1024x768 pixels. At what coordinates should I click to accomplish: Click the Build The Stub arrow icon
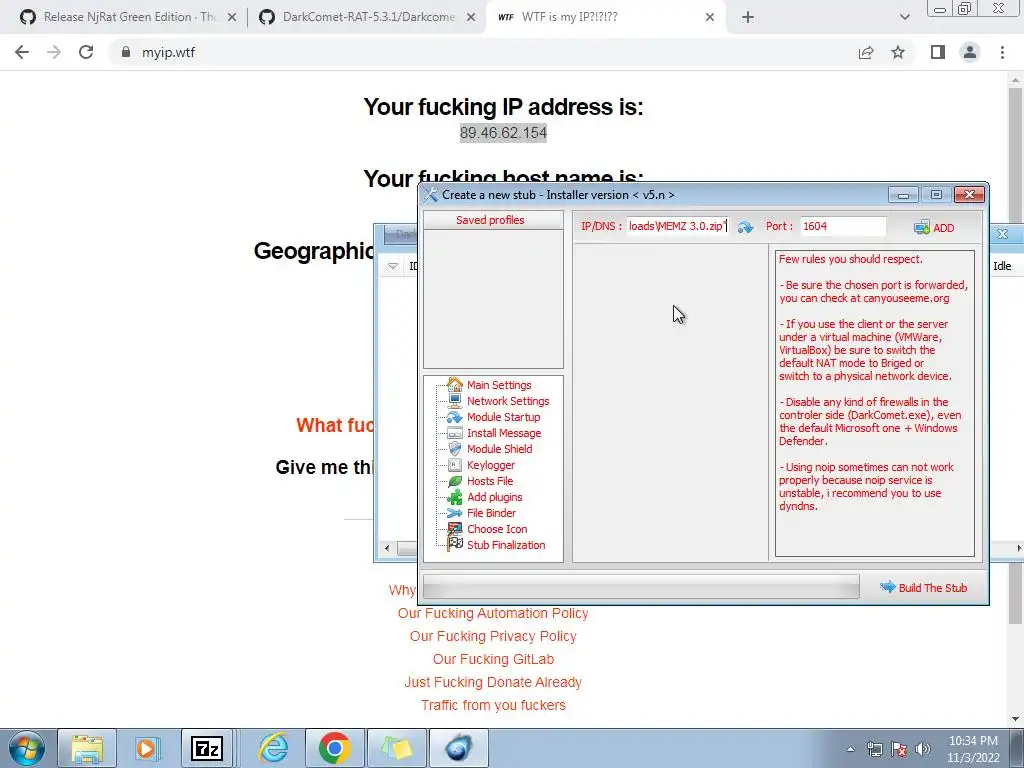(888, 586)
